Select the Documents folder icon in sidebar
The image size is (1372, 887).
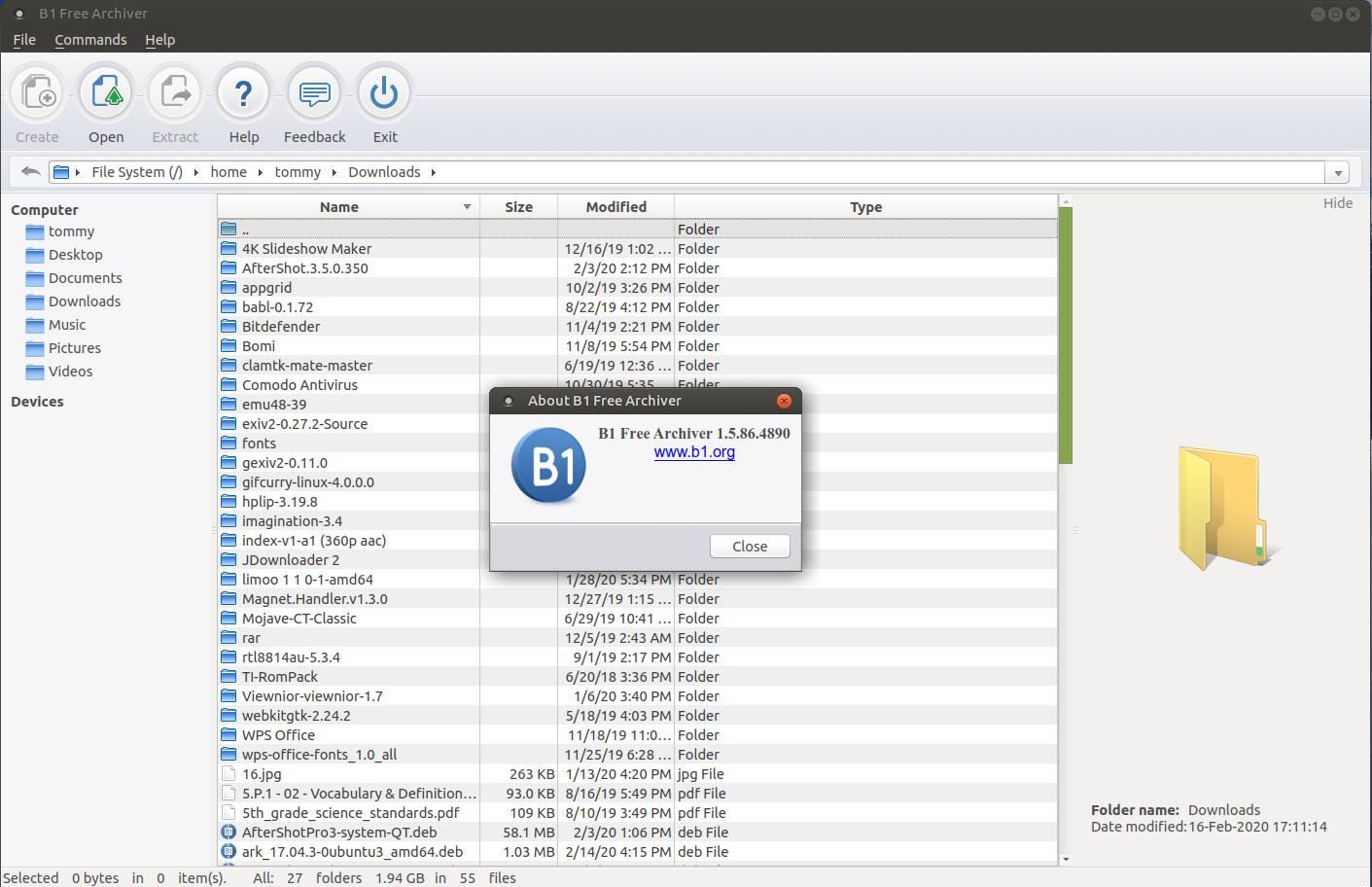coord(35,278)
